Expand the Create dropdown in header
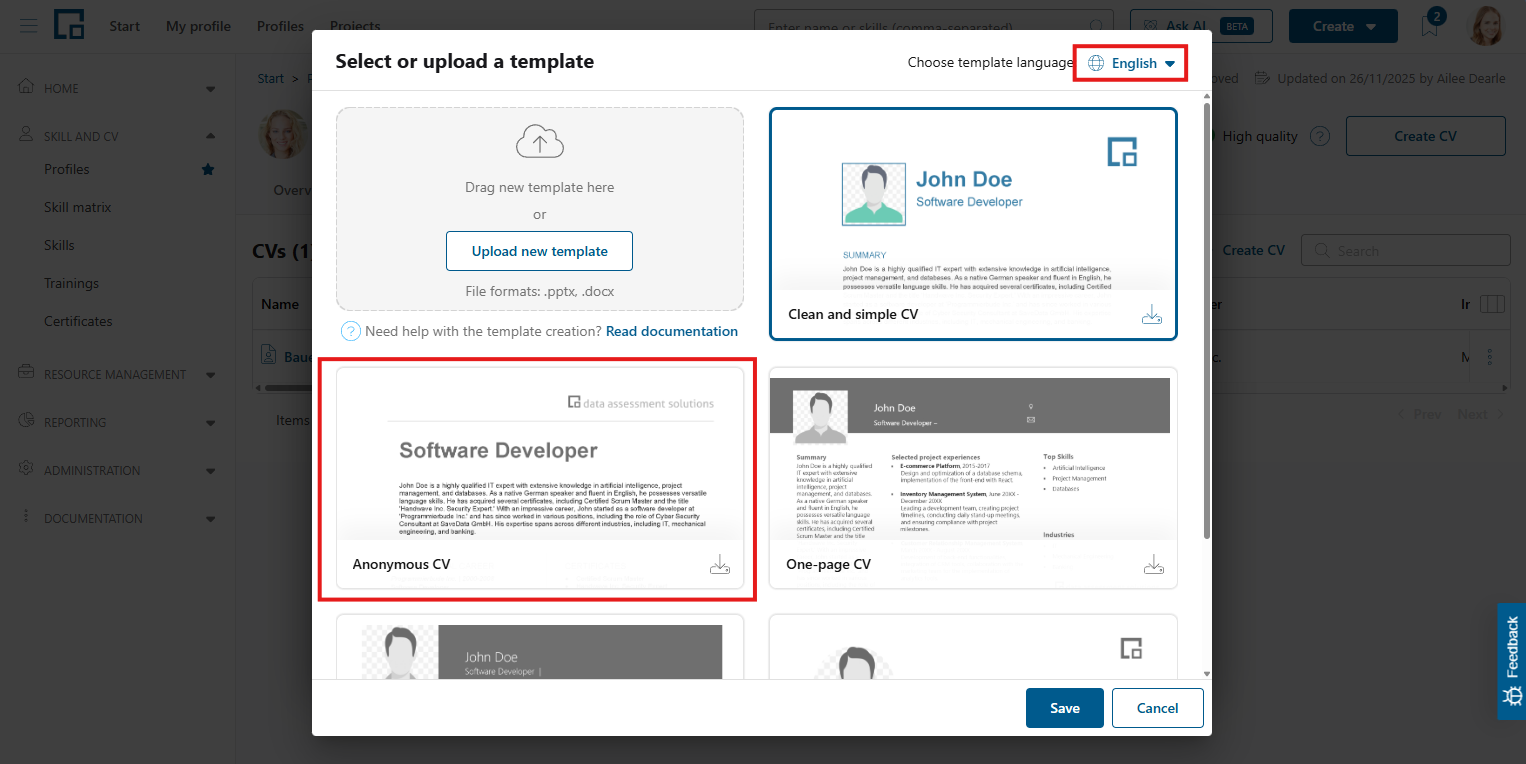Image resolution: width=1526 pixels, height=764 pixels. [x=1343, y=26]
